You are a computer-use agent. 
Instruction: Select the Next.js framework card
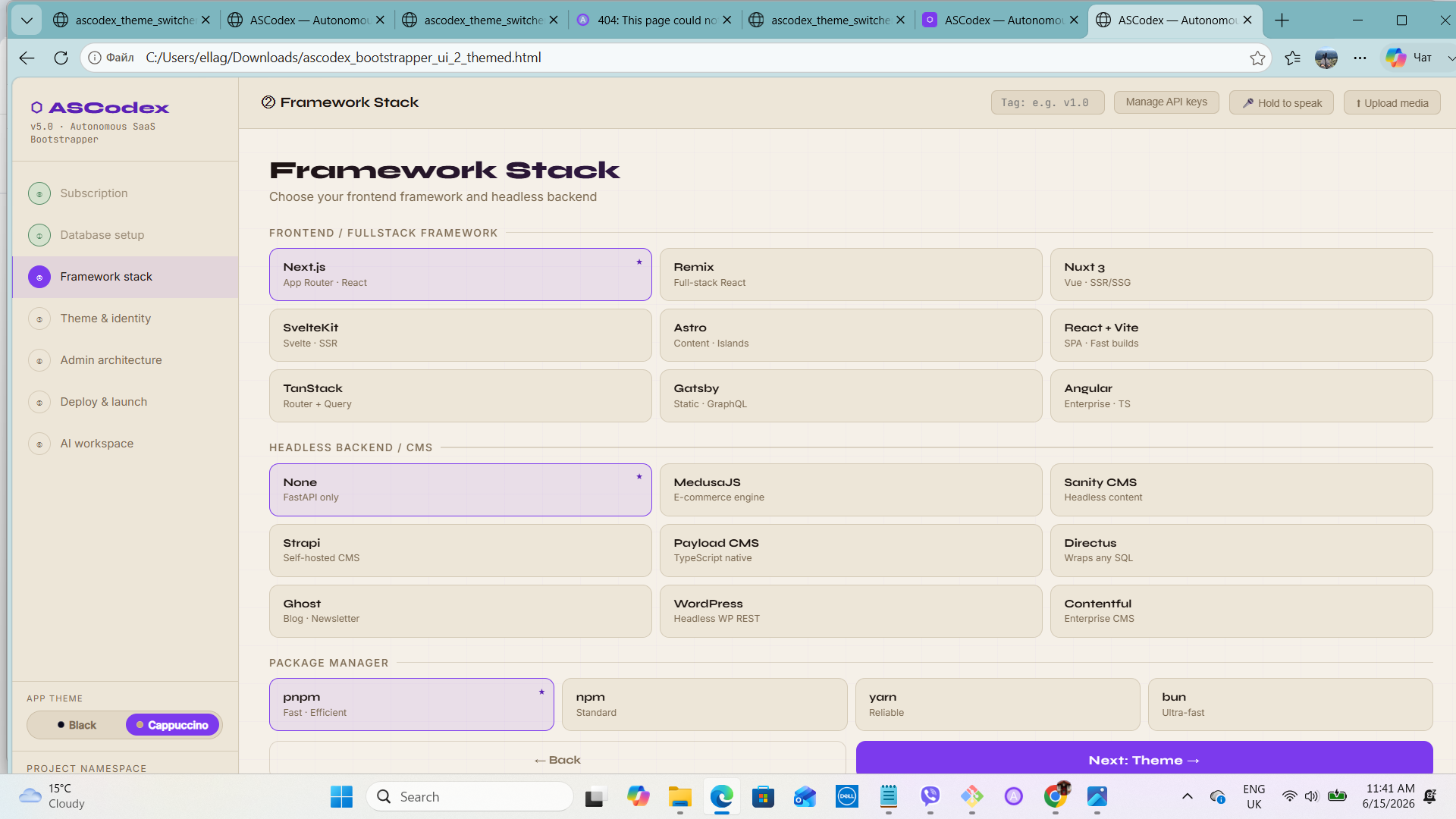coord(460,275)
